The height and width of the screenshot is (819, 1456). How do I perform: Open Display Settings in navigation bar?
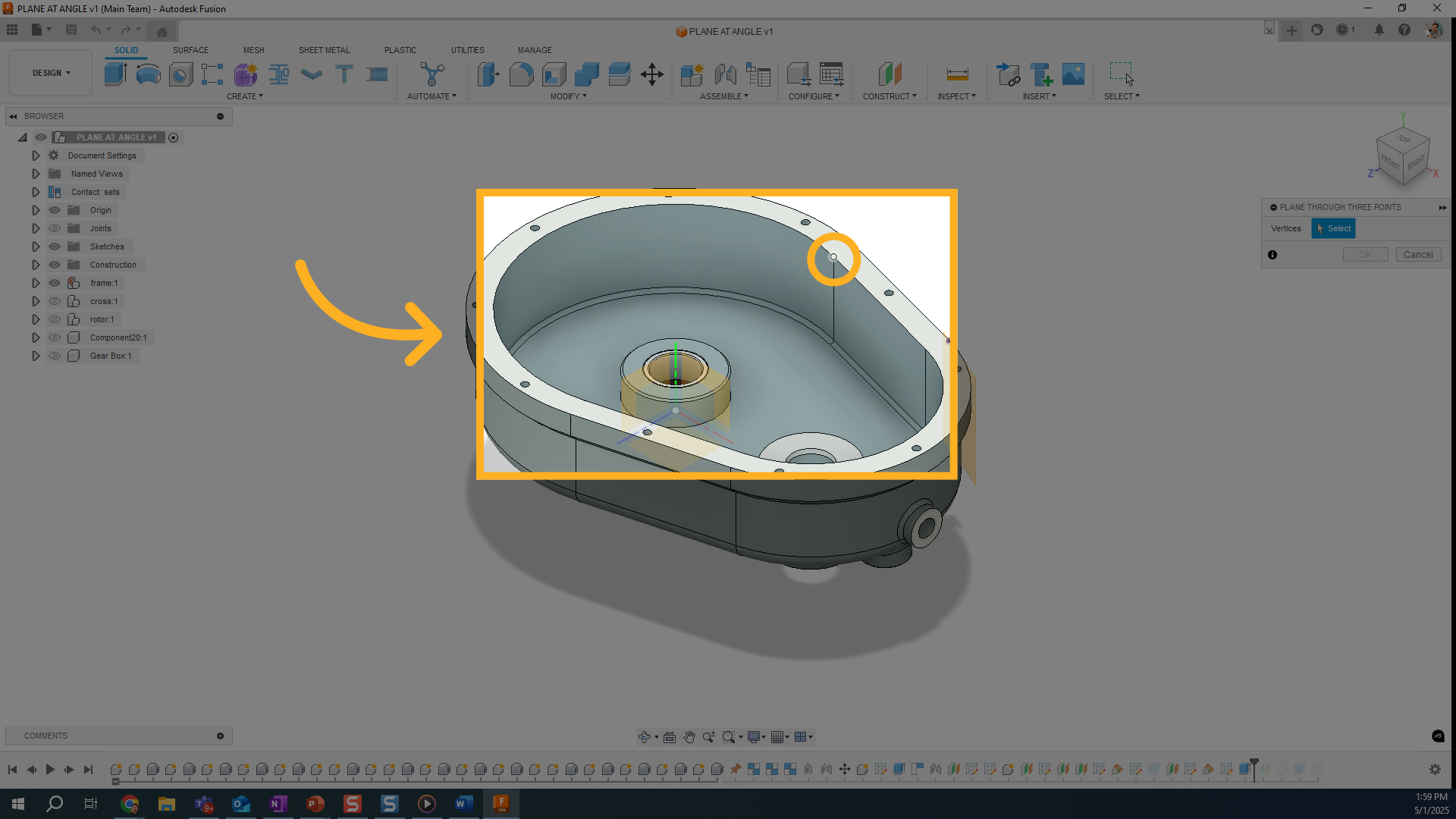pyautogui.click(x=754, y=736)
